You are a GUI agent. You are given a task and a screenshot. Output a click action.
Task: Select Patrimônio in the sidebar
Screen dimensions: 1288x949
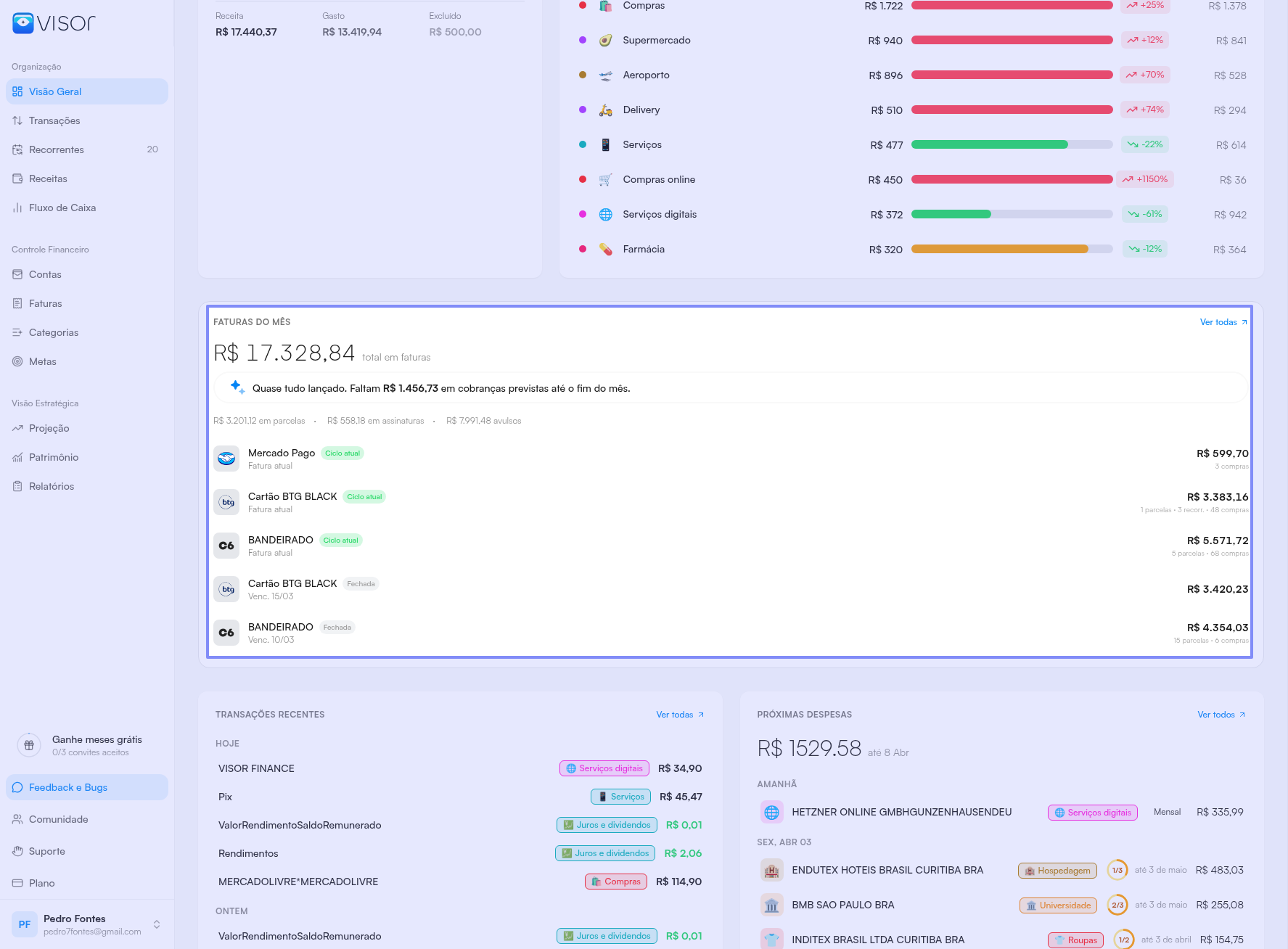pyautogui.click(x=54, y=457)
